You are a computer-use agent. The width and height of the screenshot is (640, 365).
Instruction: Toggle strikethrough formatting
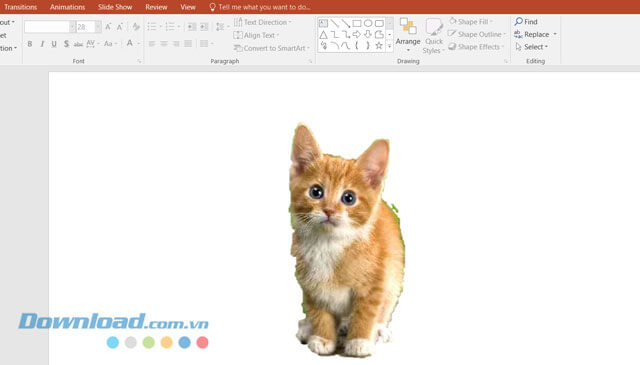point(78,44)
